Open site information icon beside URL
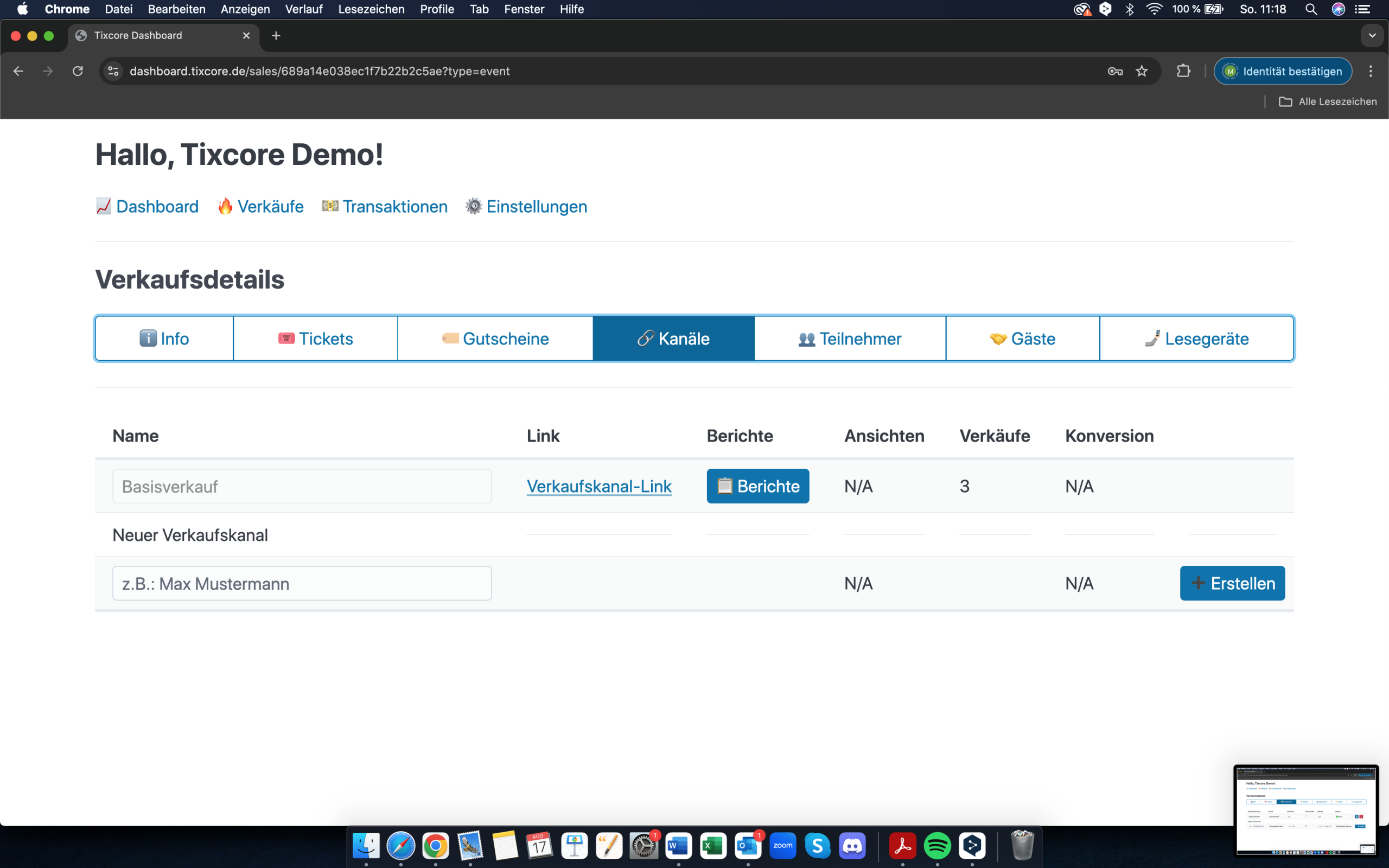 [113, 71]
